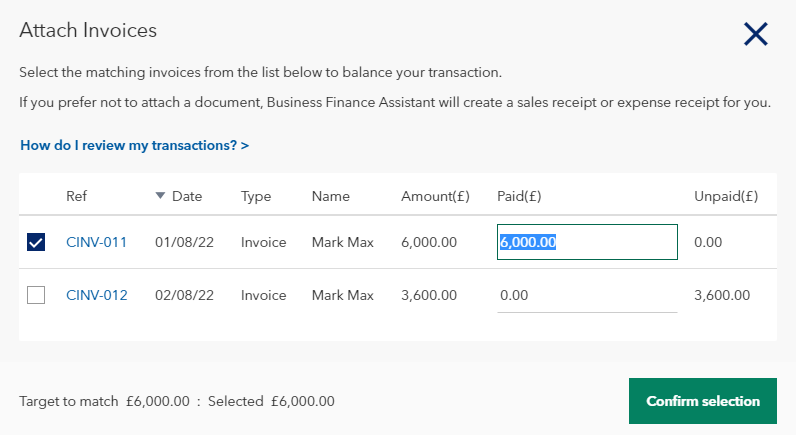
Task: Click the Type column header
Action: pos(256,196)
